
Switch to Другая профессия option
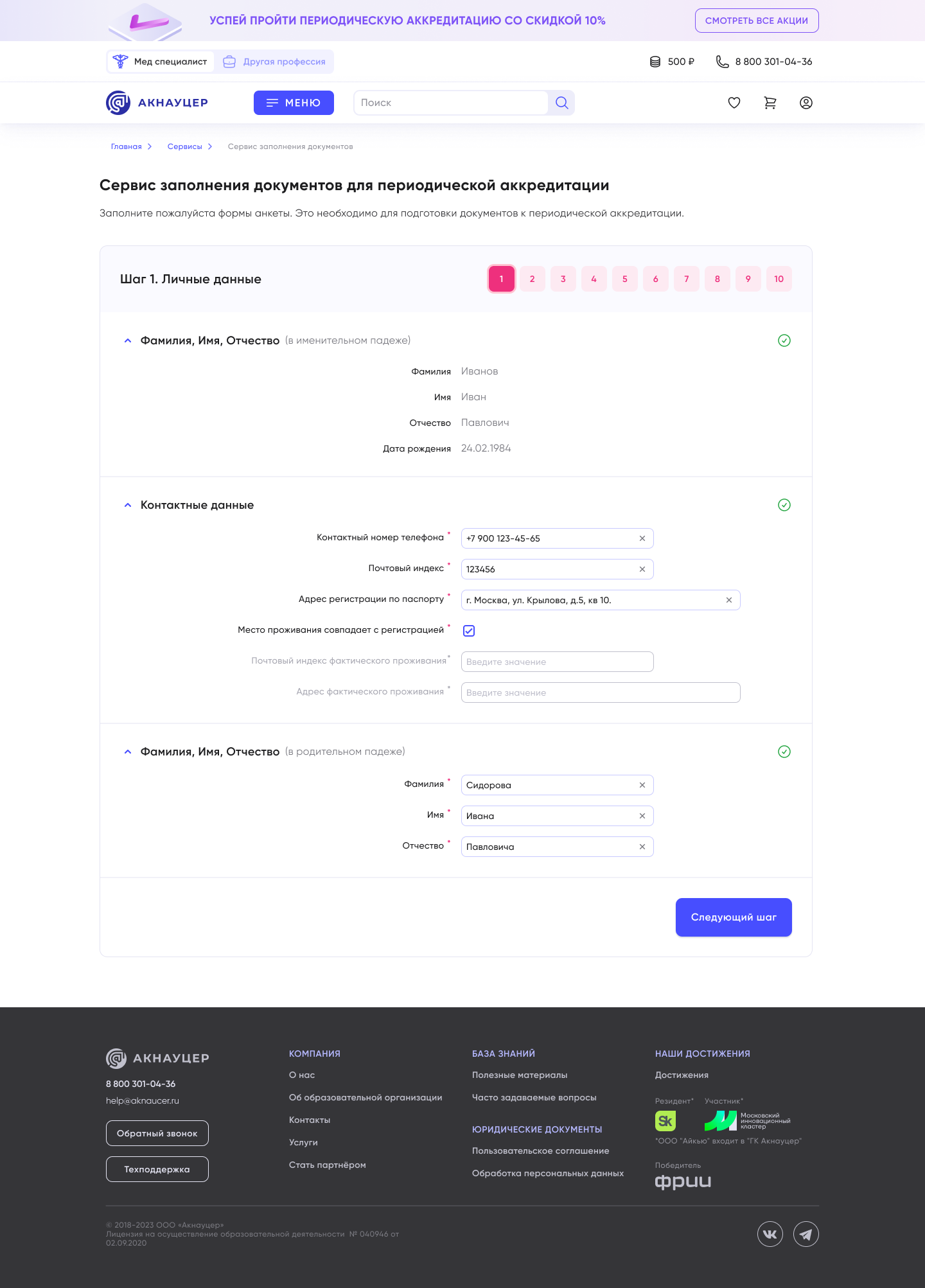click(x=274, y=62)
